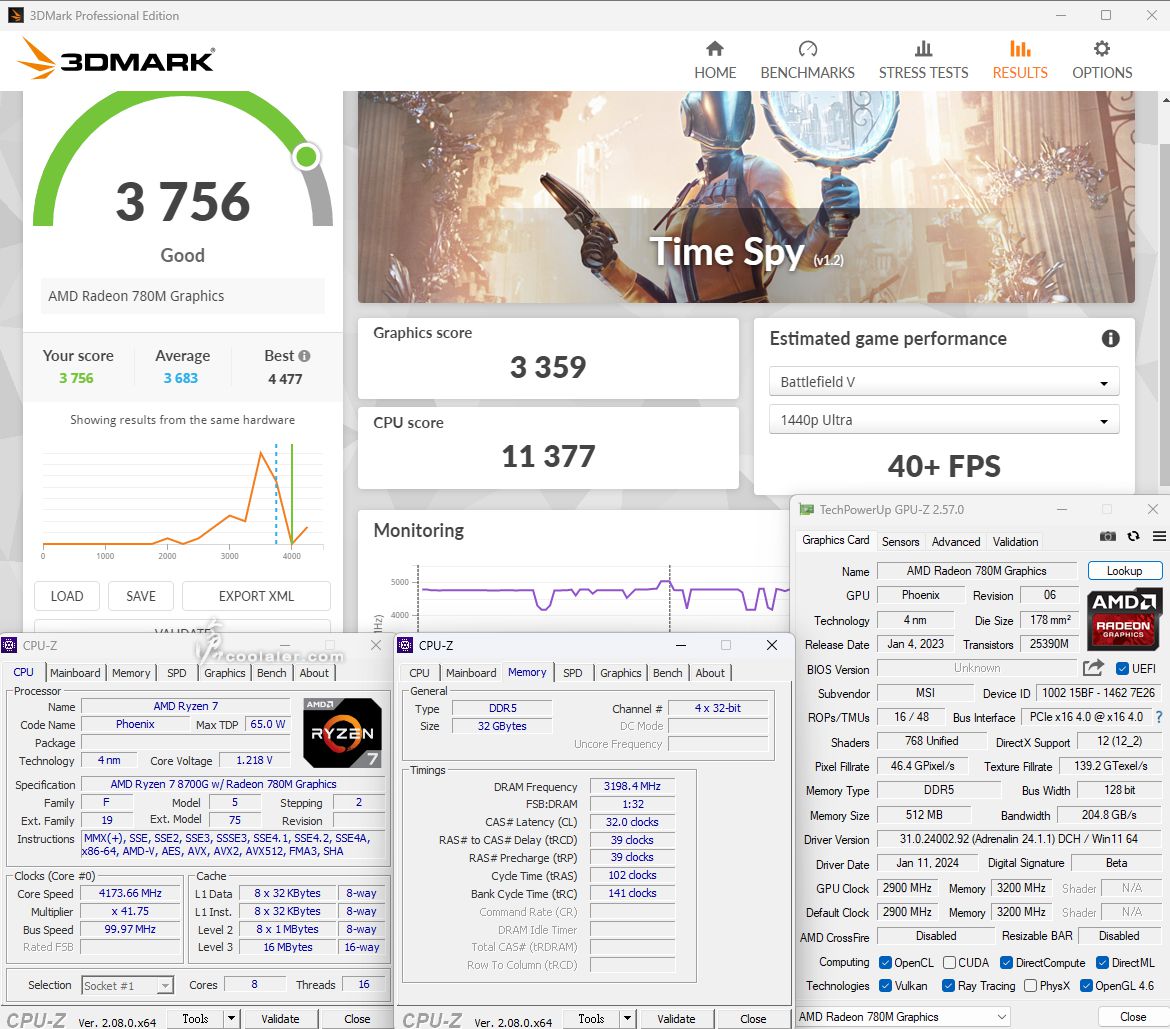Open the Socket #1 selection dropdown
Viewport: 1170px width, 1029px height.
coord(128,986)
